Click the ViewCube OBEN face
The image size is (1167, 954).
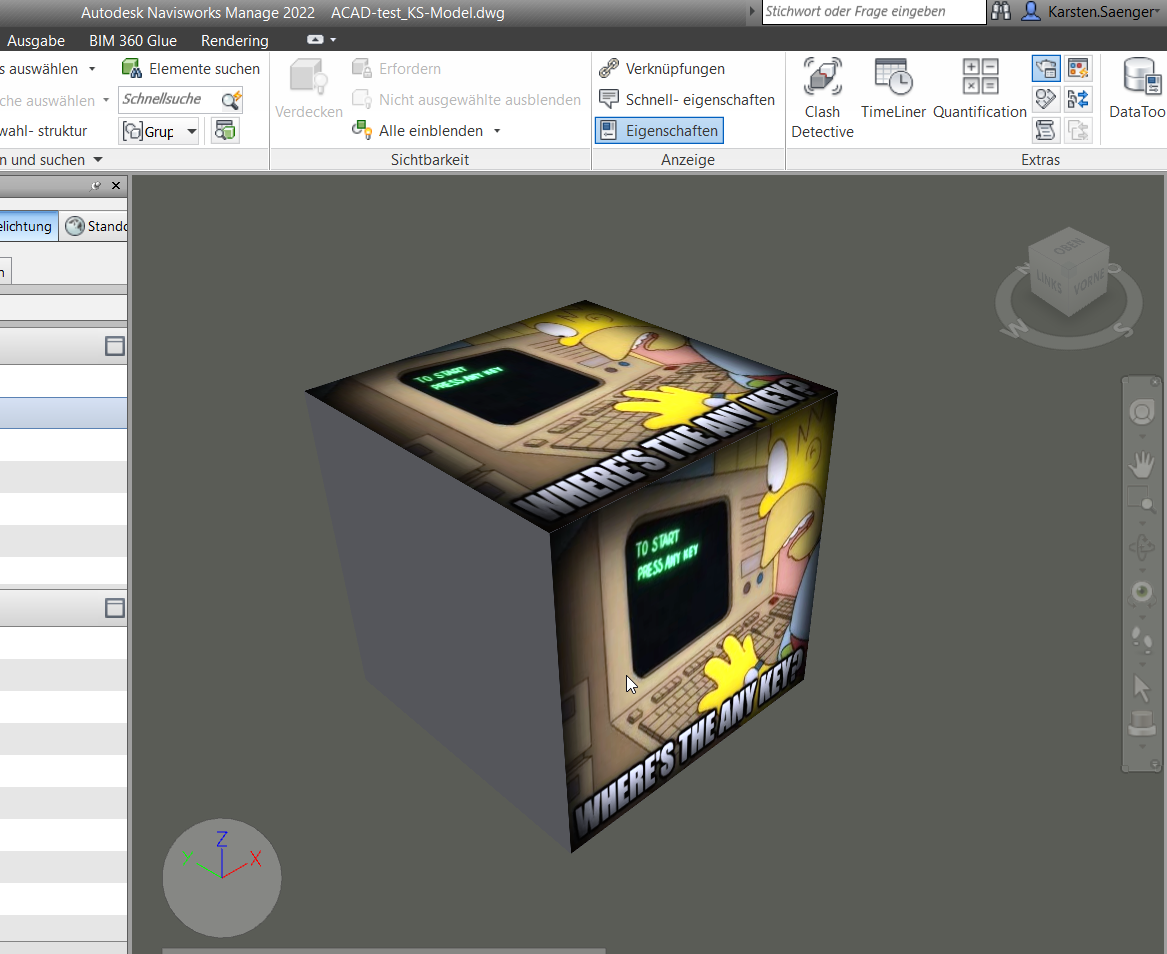[x=1069, y=248]
